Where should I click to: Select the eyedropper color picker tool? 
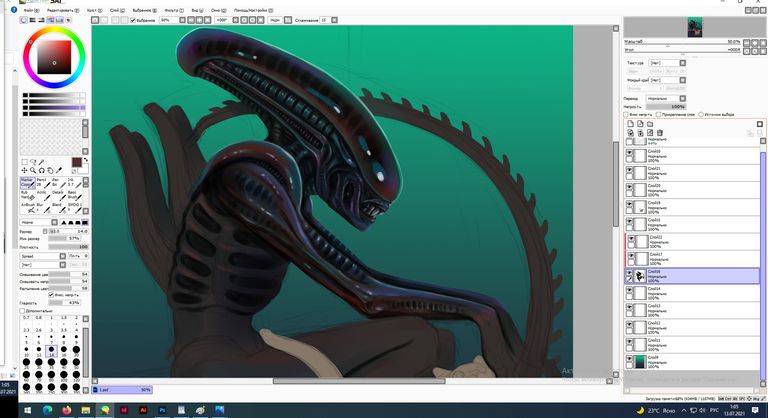click(59, 170)
